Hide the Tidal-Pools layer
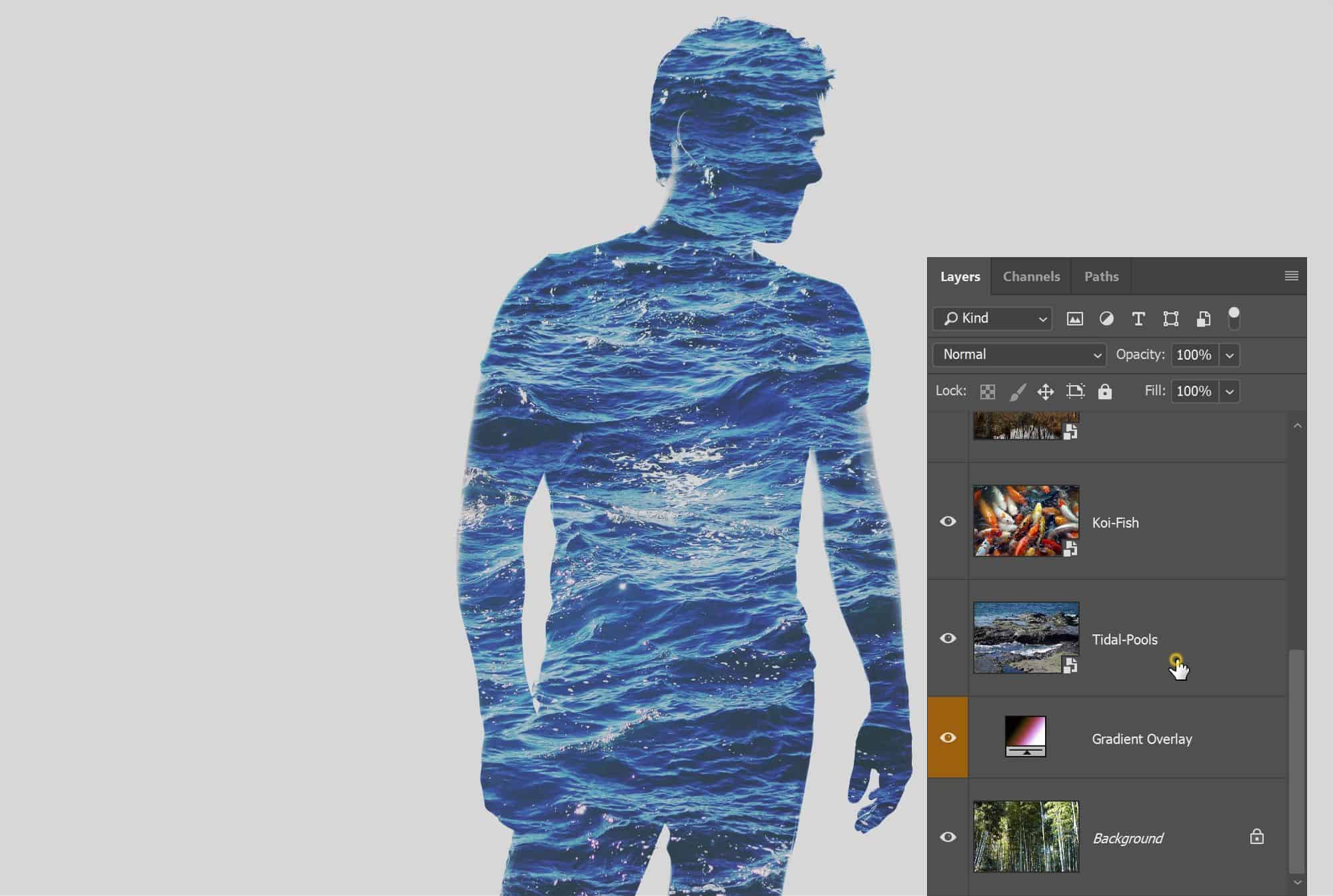The height and width of the screenshot is (896, 1333). pos(948,638)
